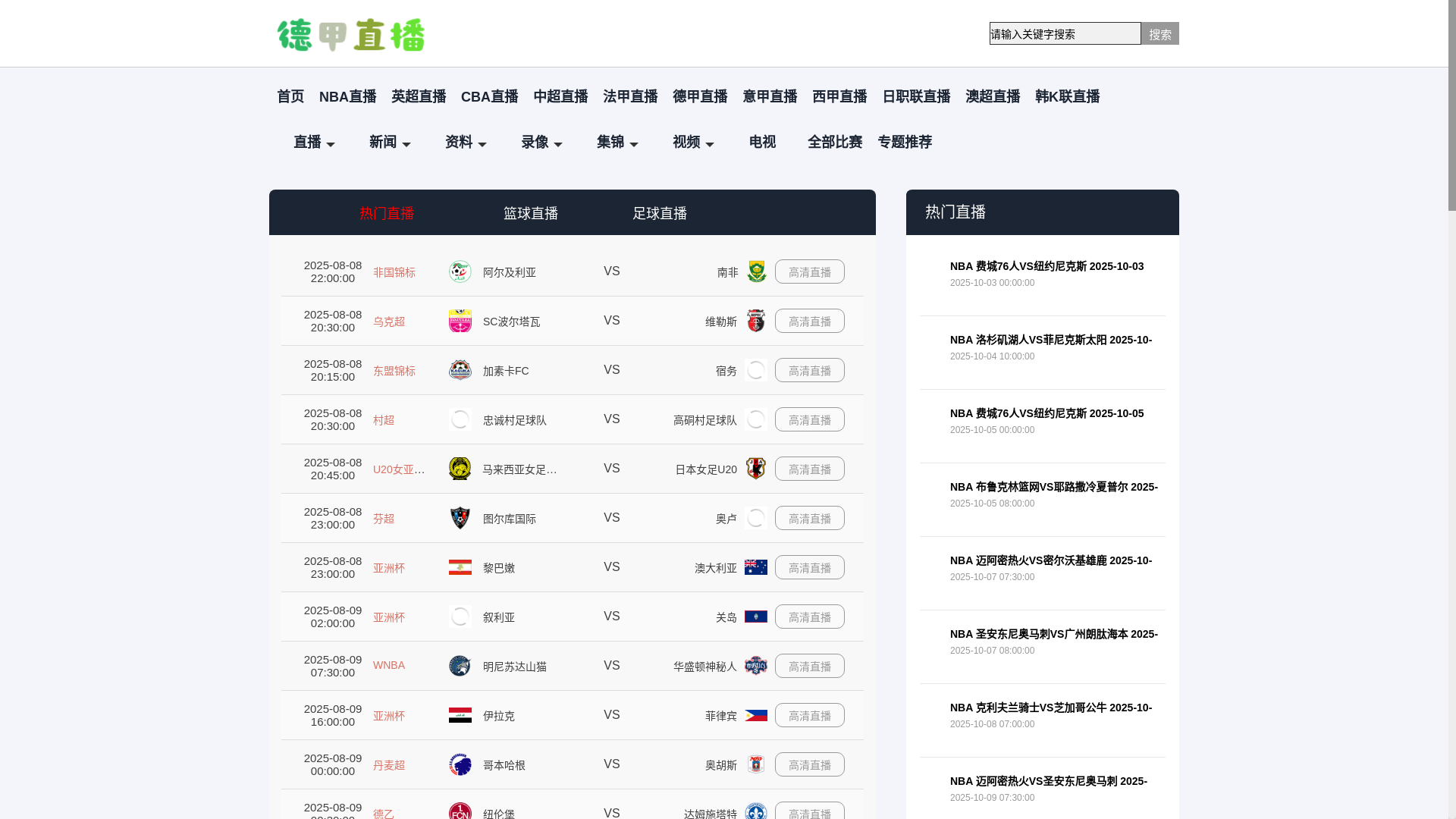1456x819 pixels.
Task: Open the NBA直播 navigation item
Action: pyautogui.click(x=347, y=96)
